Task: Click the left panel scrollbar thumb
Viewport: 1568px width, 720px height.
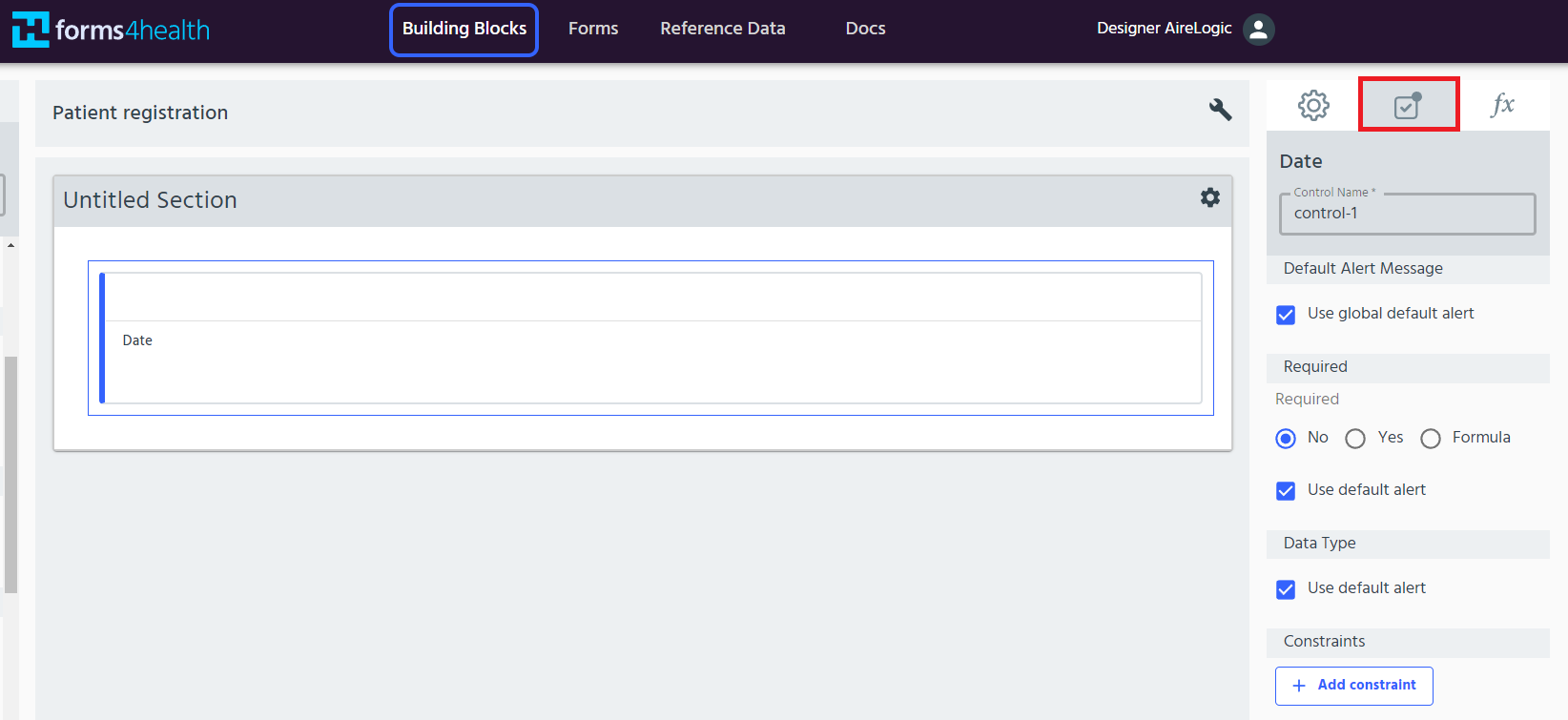Action: tap(10, 474)
